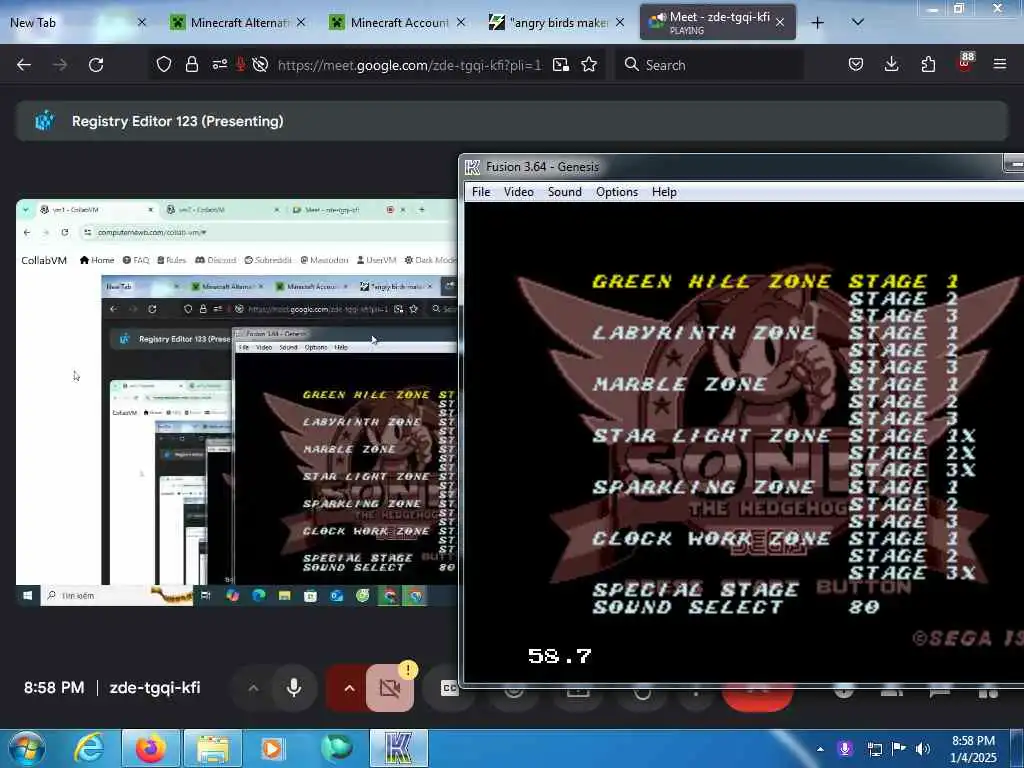Switch to Fusion emulator on taskbar
Image resolution: width=1024 pixels, height=768 pixels.
399,748
